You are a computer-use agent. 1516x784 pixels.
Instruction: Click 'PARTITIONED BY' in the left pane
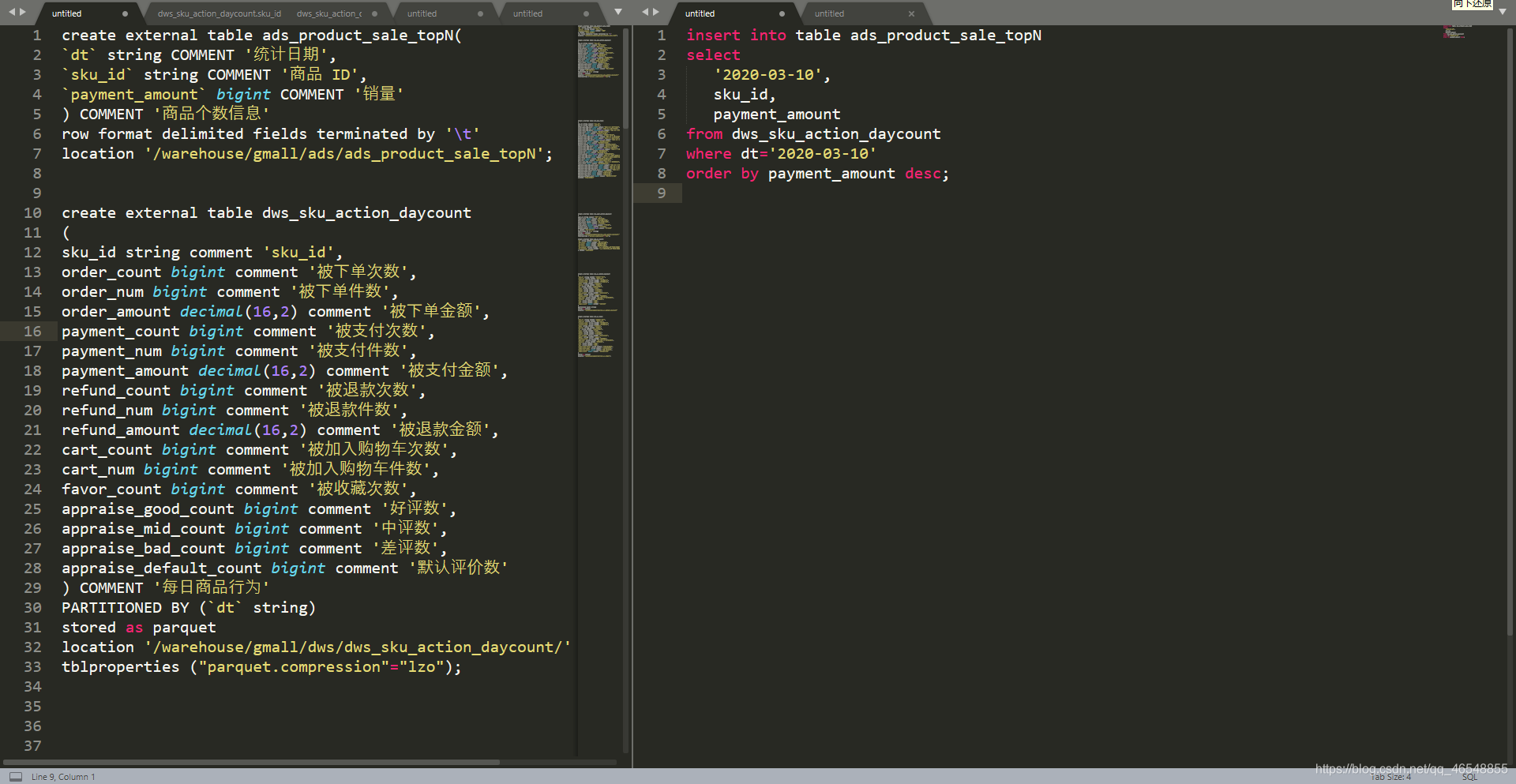126,608
